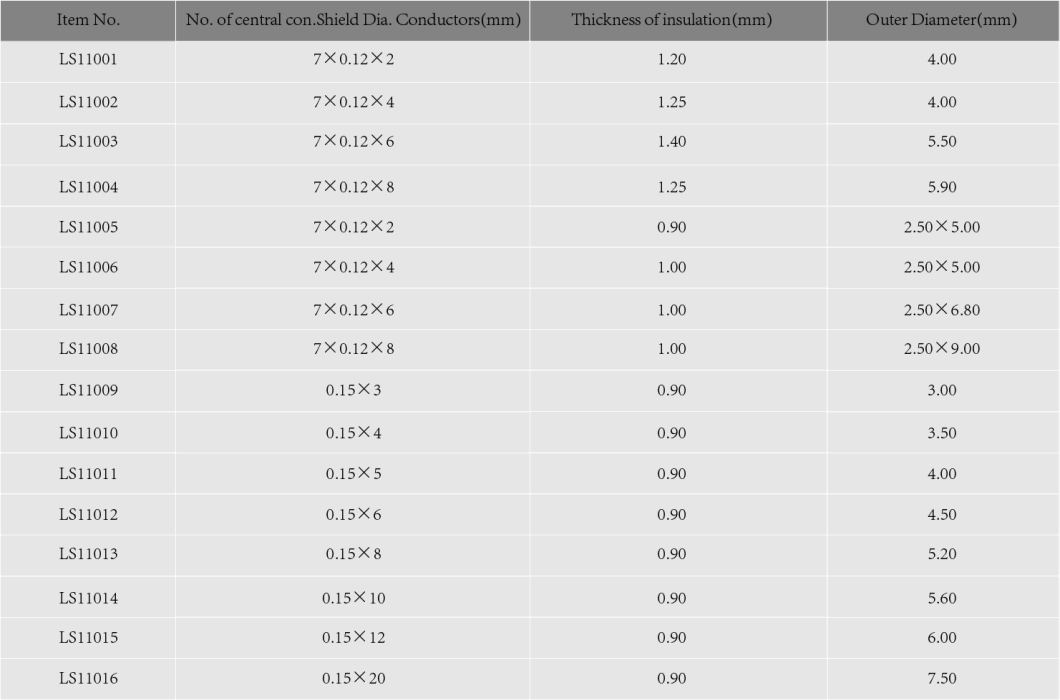Viewport: 1060px width, 700px height.
Task: Select item LS11012 in the table
Action: pyautogui.click(x=88, y=515)
